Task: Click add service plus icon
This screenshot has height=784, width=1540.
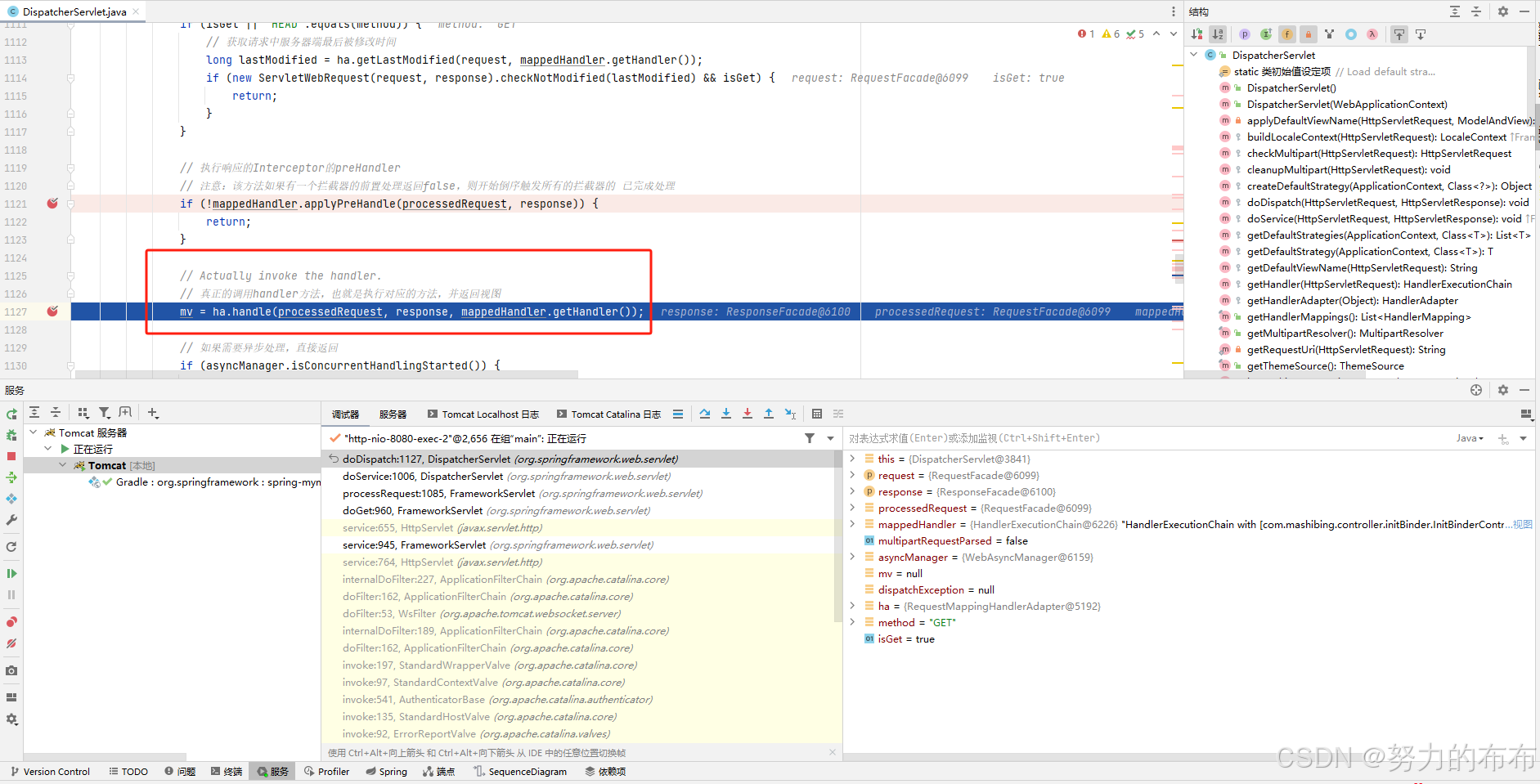Action: pyautogui.click(x=153, y=413)
